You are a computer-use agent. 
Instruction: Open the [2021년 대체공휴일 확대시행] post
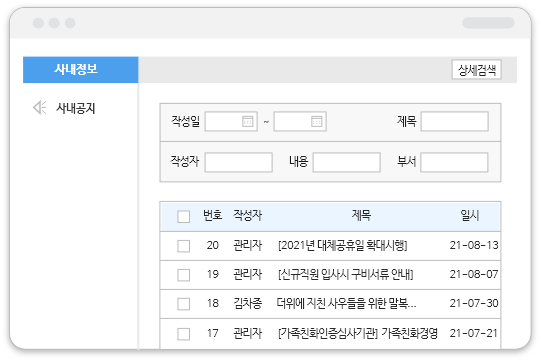[343, 245]
